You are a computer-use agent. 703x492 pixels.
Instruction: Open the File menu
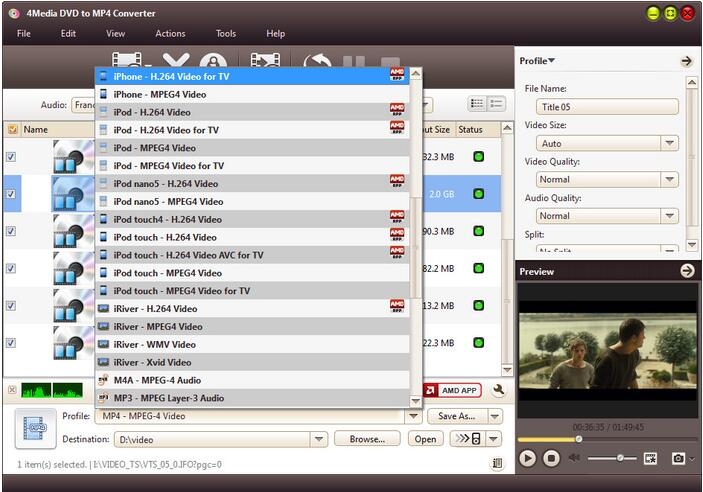(23, 34)
